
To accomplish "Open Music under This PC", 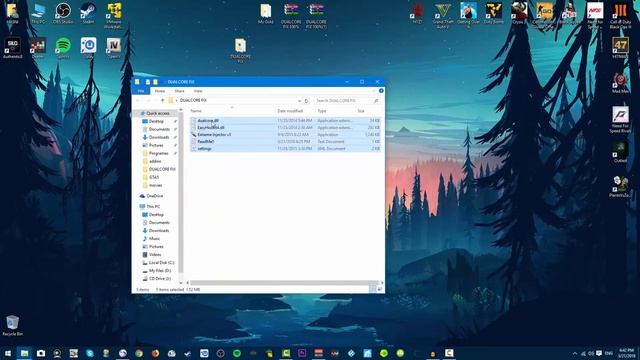I will pyautogui.click(x=154, y=239).
